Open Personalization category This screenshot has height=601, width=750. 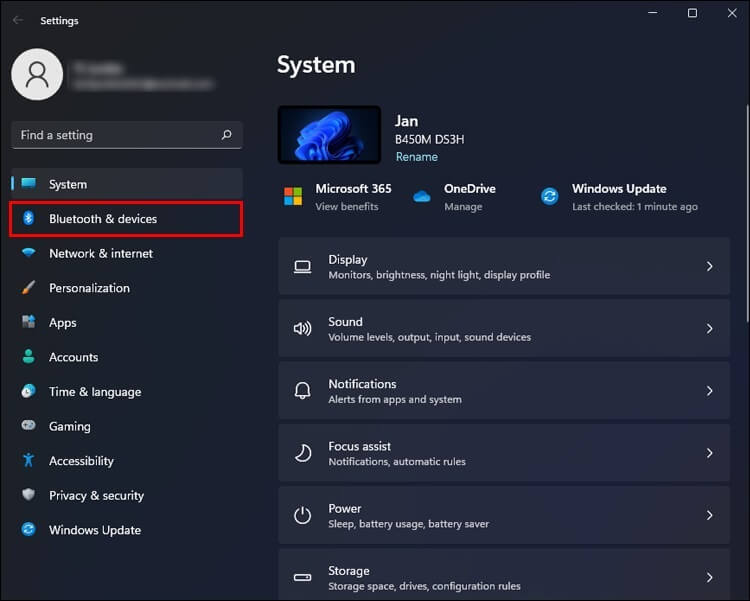click(89, 288)
